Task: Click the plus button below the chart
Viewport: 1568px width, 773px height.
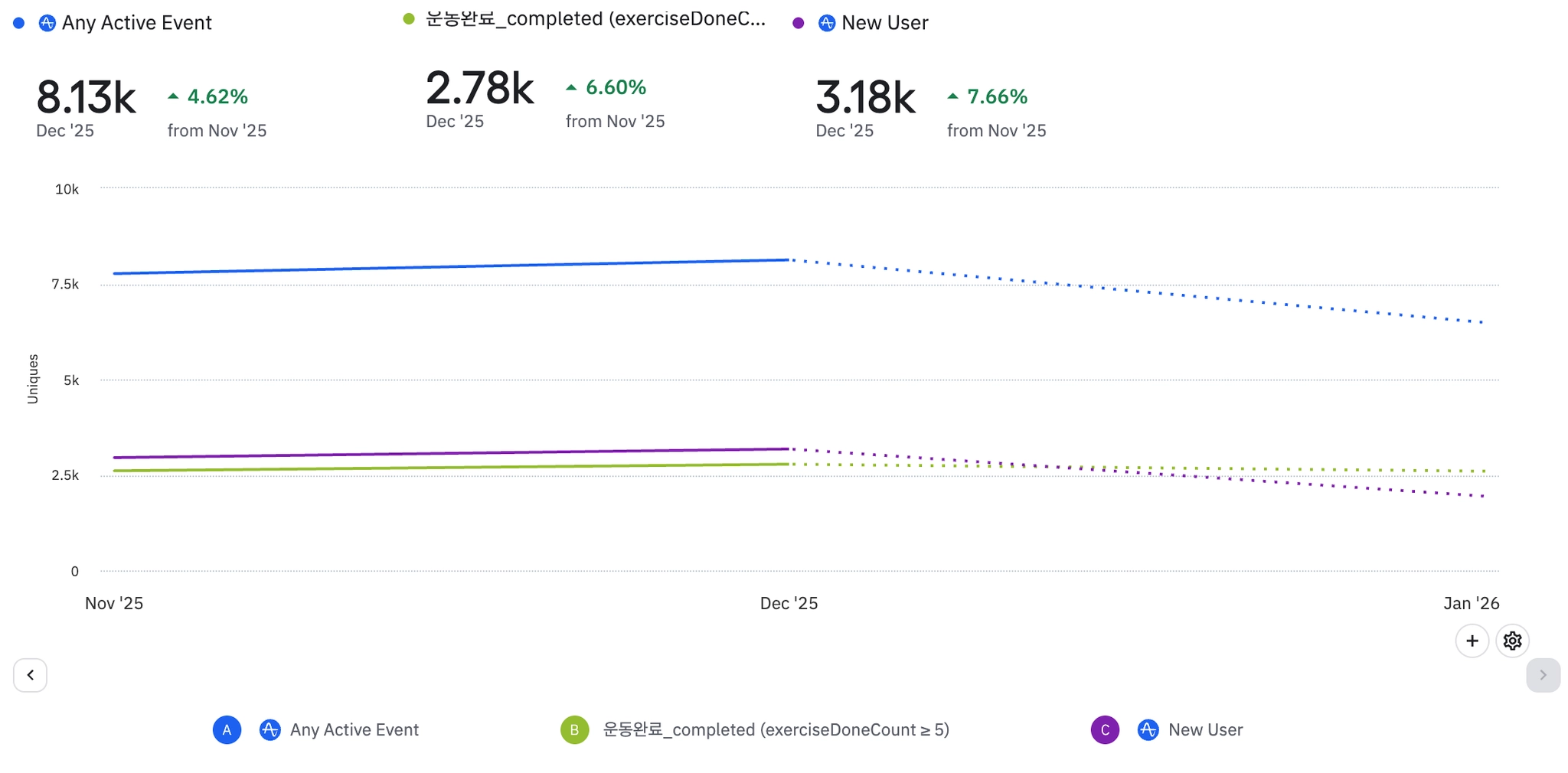Action: click(x=1472, y=641)
